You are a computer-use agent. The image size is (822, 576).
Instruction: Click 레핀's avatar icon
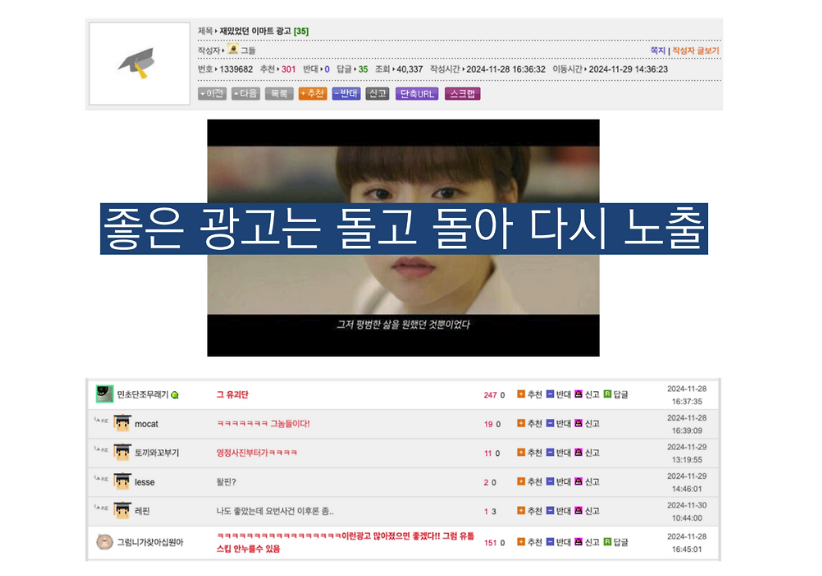[x=122, y=510]
